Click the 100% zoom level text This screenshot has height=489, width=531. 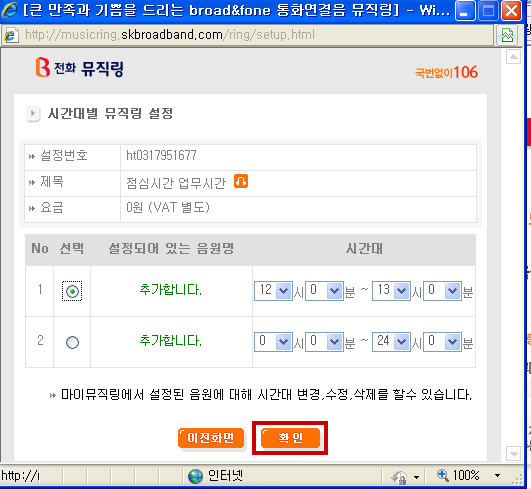click(x=466, y=475)
